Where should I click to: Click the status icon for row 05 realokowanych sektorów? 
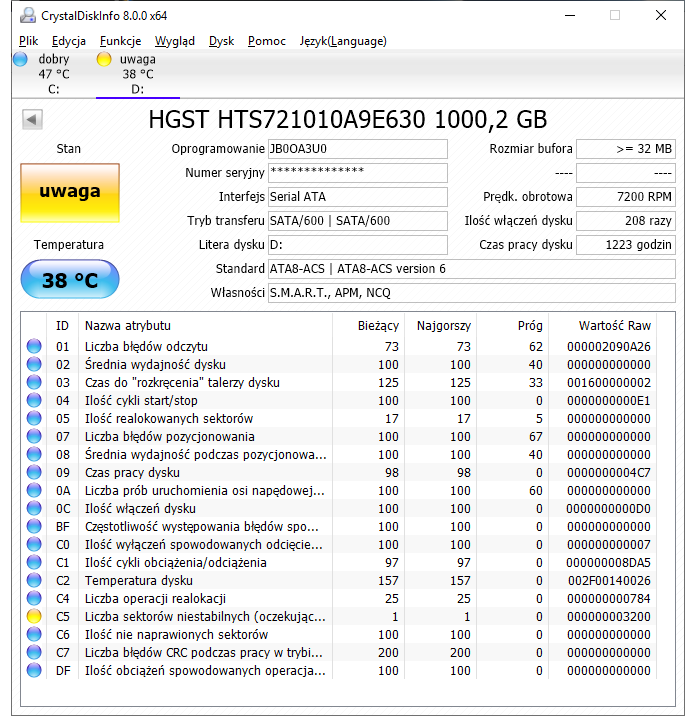[x=35, y=419]
